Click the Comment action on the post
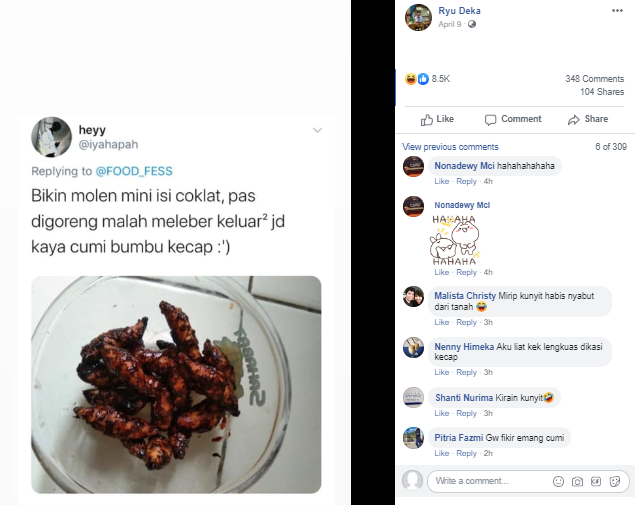This screenshot has width=635, height=505. (512, 119)
